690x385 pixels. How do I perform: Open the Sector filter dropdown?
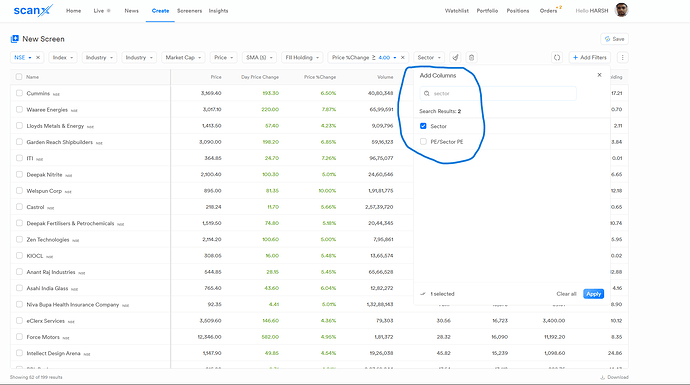point(429,57)
